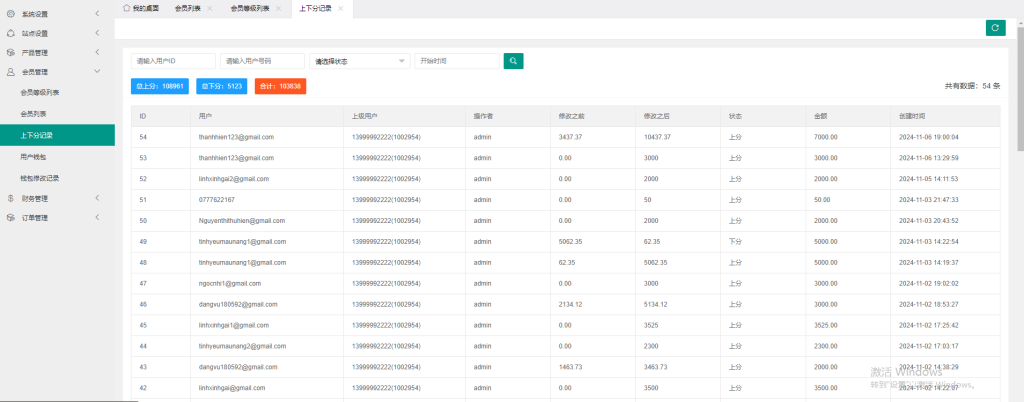Click amount 3525.00 in row 45
This screenshot has width=1024, height=402.
coord(826,325)
